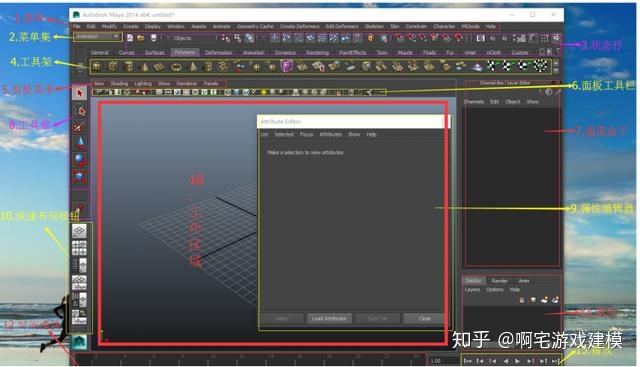Toggle the viewport grid icon

(159, 92)
